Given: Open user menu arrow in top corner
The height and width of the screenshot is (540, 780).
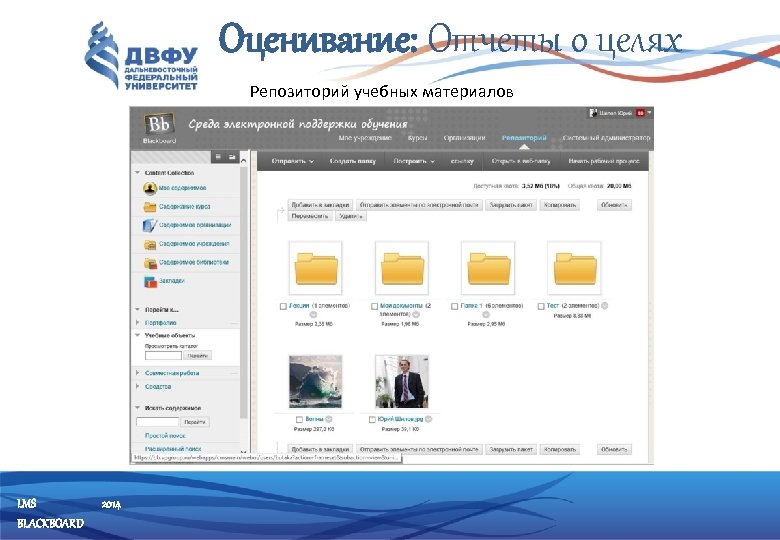Looking at the screenshot, I should 649,113.
